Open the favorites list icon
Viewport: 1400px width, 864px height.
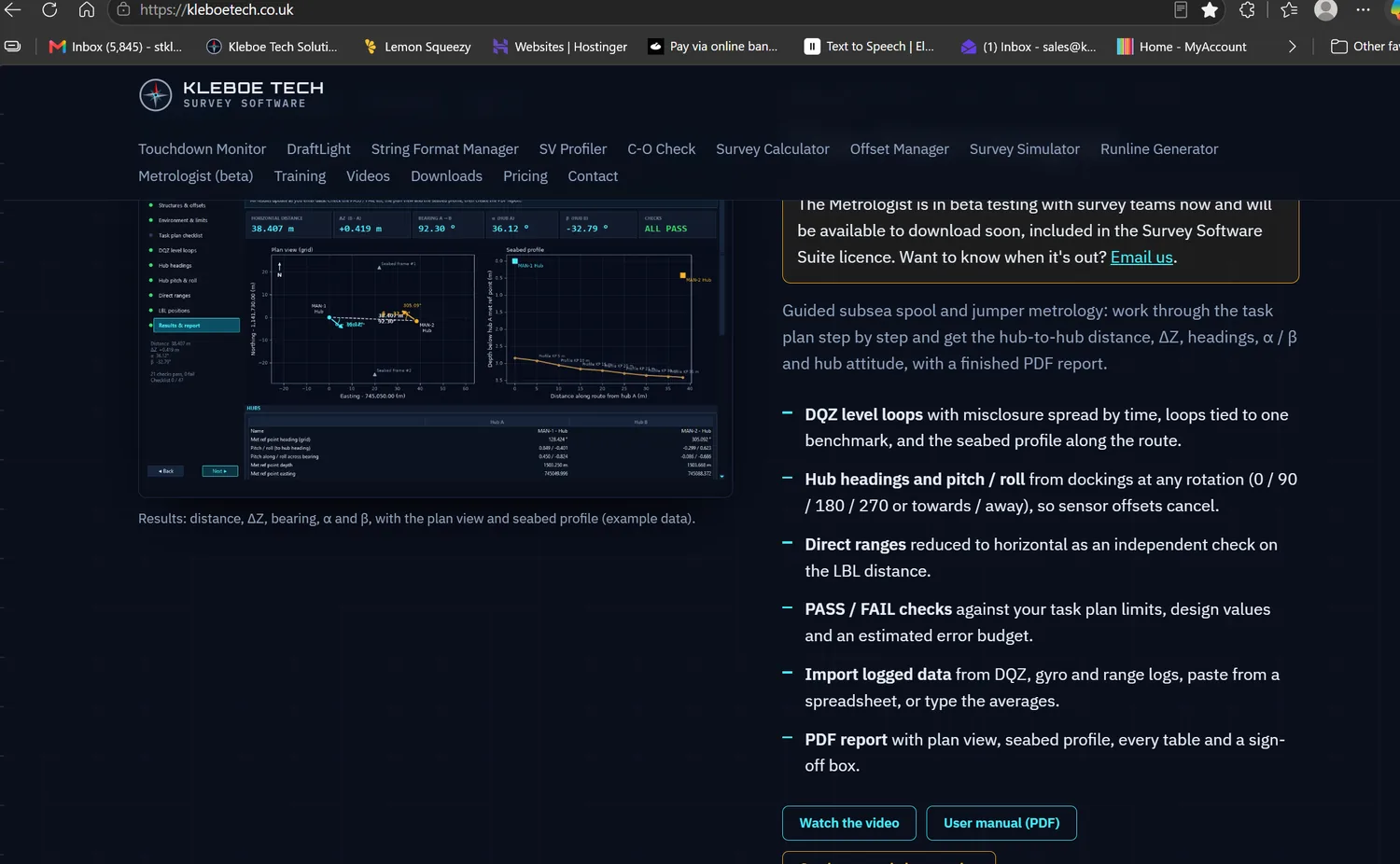[1289, 9]
